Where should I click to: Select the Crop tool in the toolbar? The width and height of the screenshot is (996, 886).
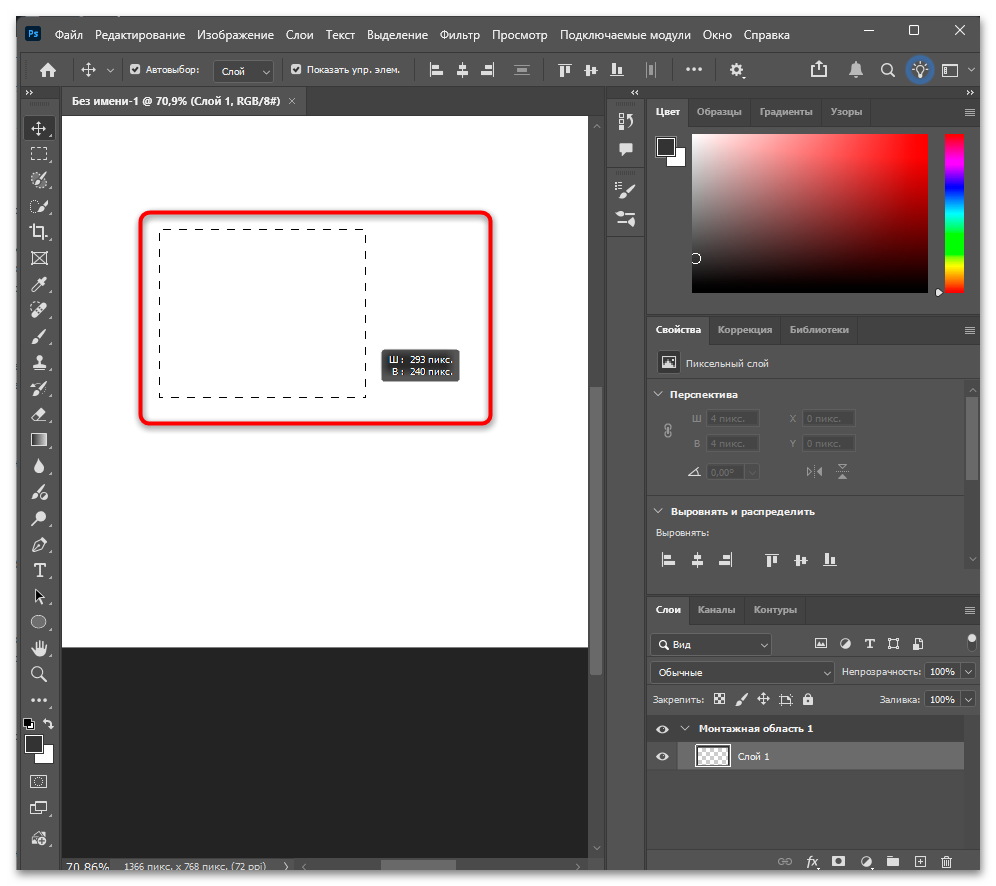click(39, 232)
